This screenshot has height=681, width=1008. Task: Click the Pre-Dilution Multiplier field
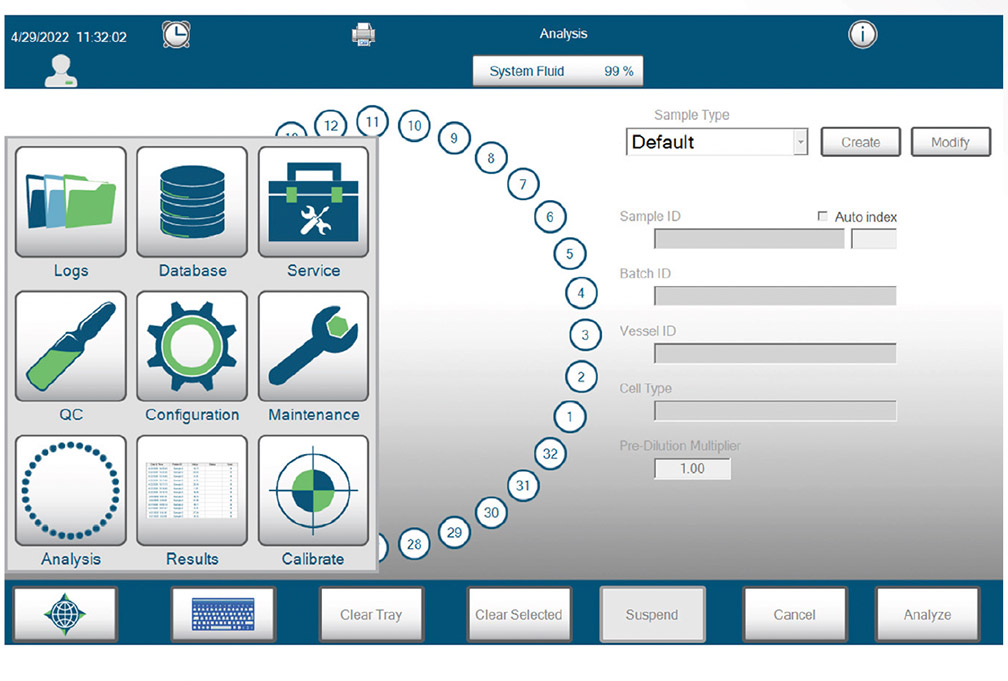pyautogui.click(x=692, y=468)
